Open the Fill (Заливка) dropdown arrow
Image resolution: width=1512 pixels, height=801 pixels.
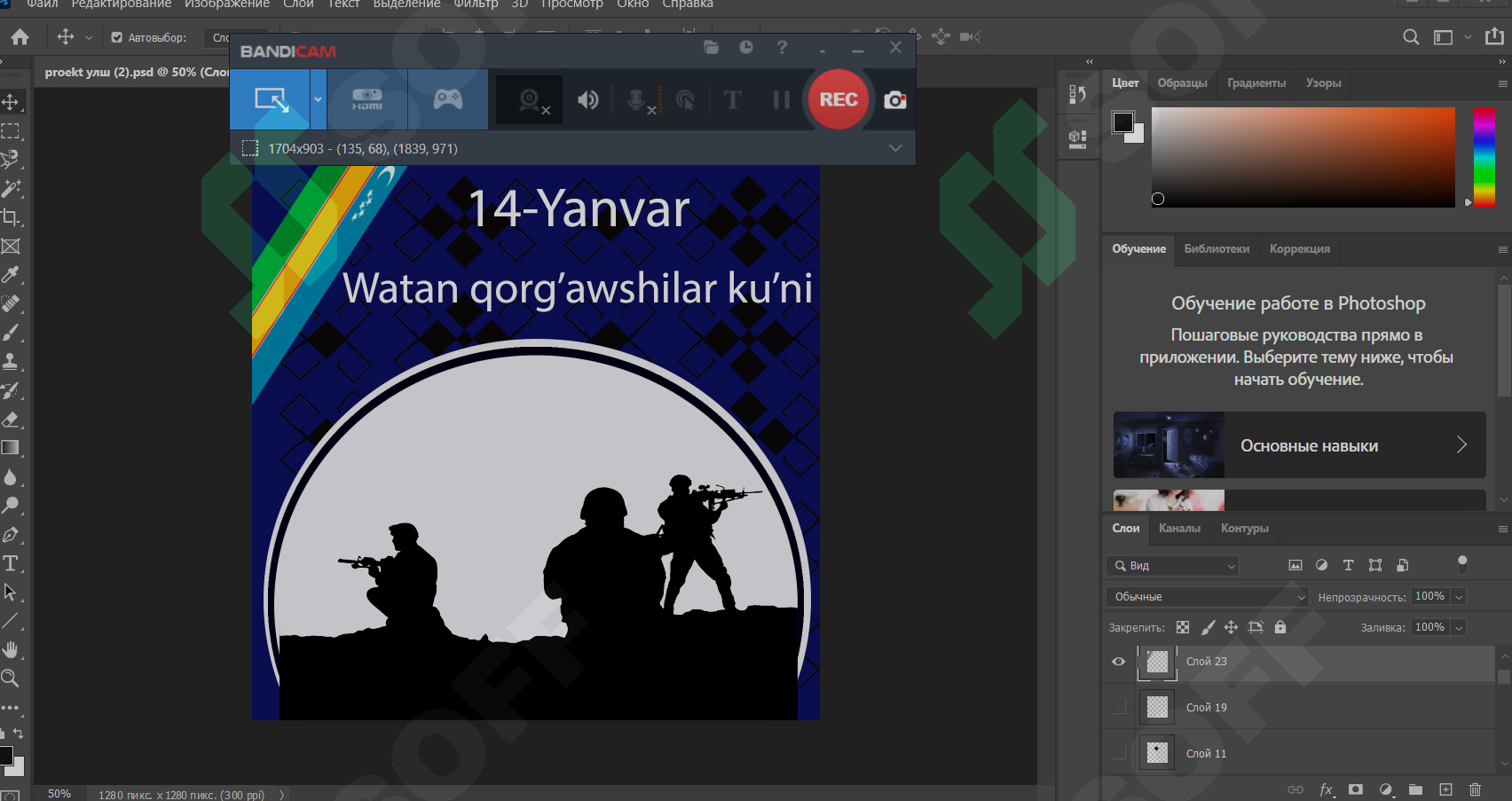pyautogui.click(x=1459, y=627)
